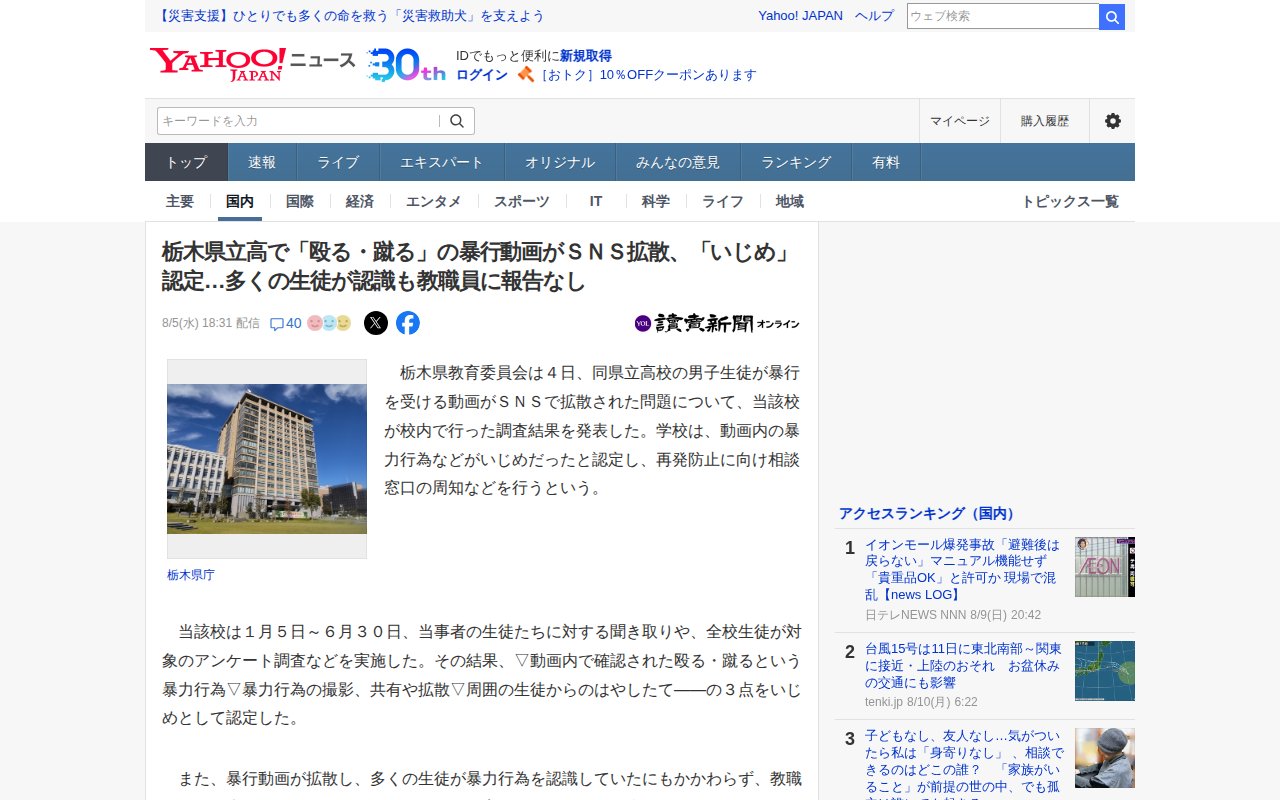Select the 科学 category
This screenshot has height=800, width=1280.
pyautogui.click(x=656, y=201)
